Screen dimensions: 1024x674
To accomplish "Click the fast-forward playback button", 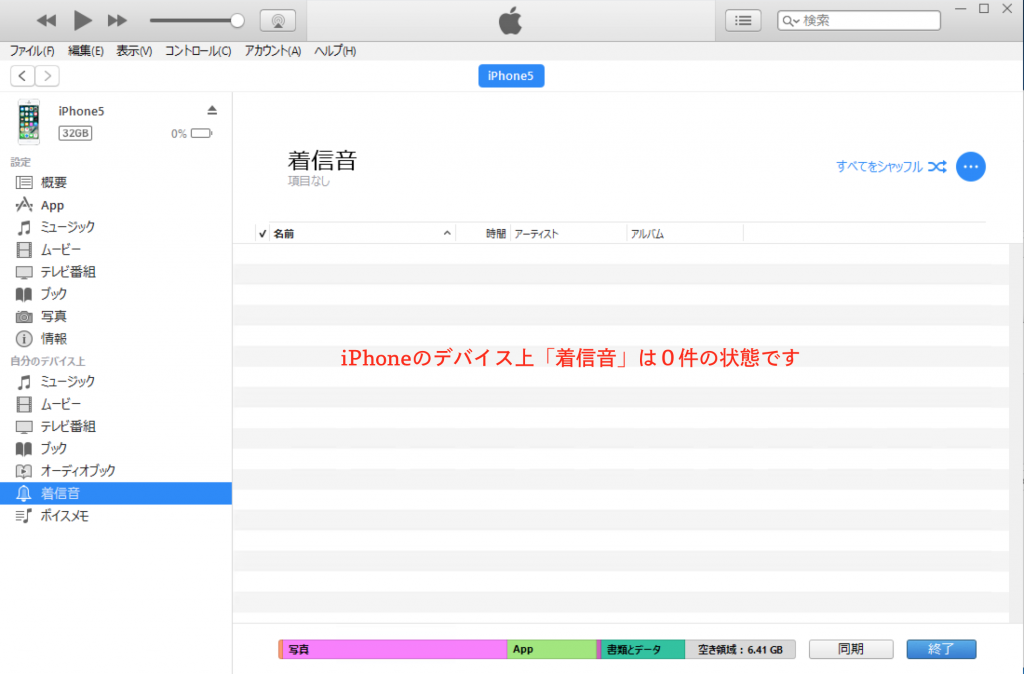I will 118,20.
